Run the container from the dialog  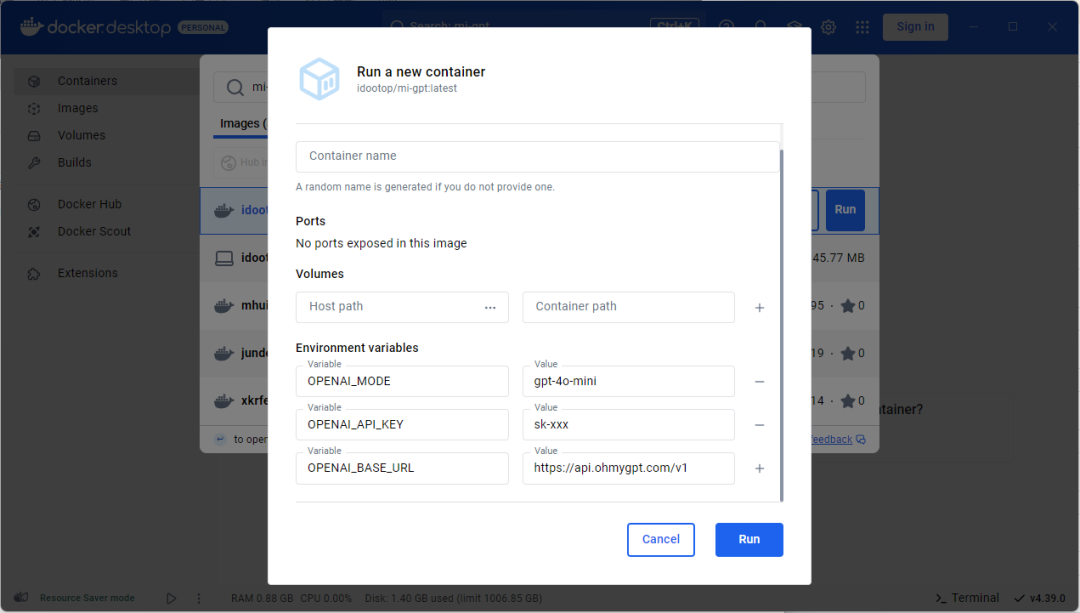coord(749,539)
